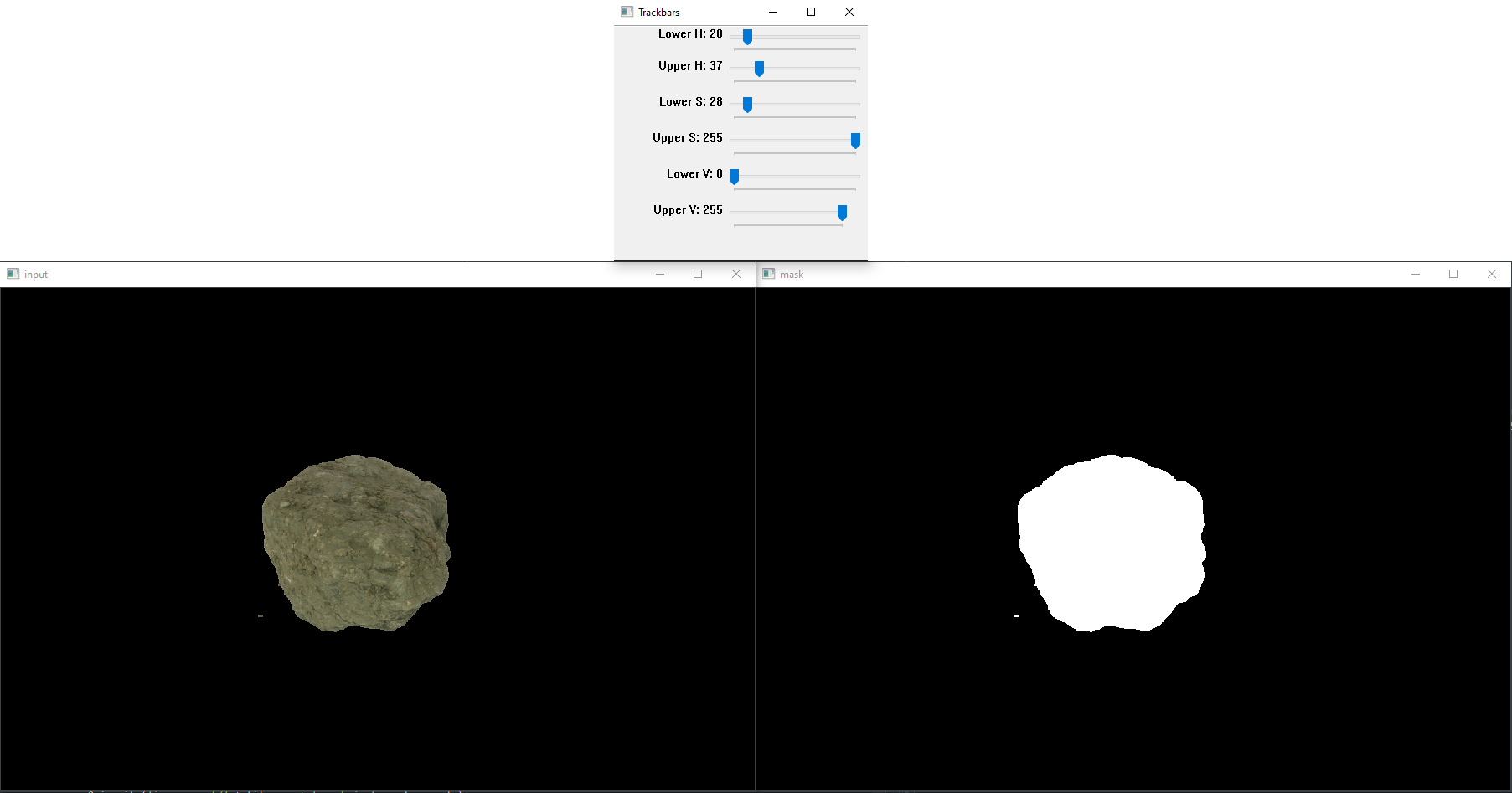The image size is (1512, 793).
Task: Click the 'input' window title text
Action: [36, 275]
